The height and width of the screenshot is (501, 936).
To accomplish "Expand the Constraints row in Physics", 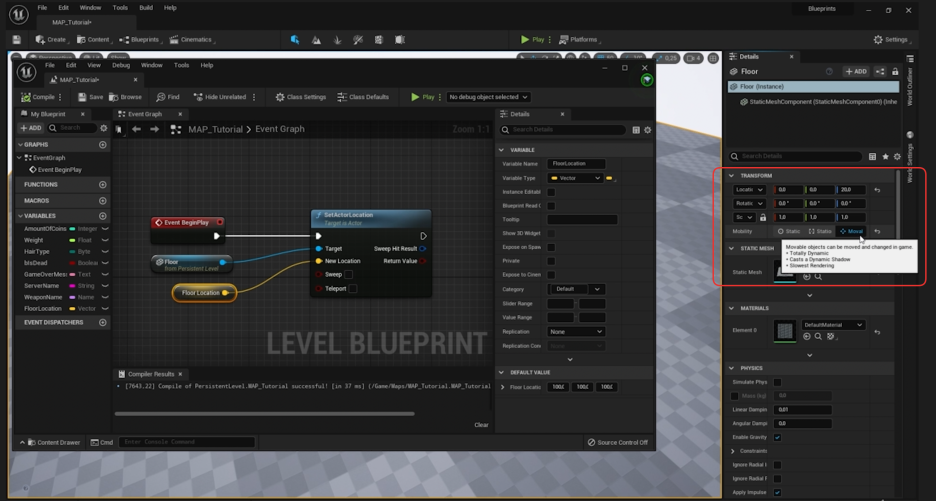I will 733,451.
